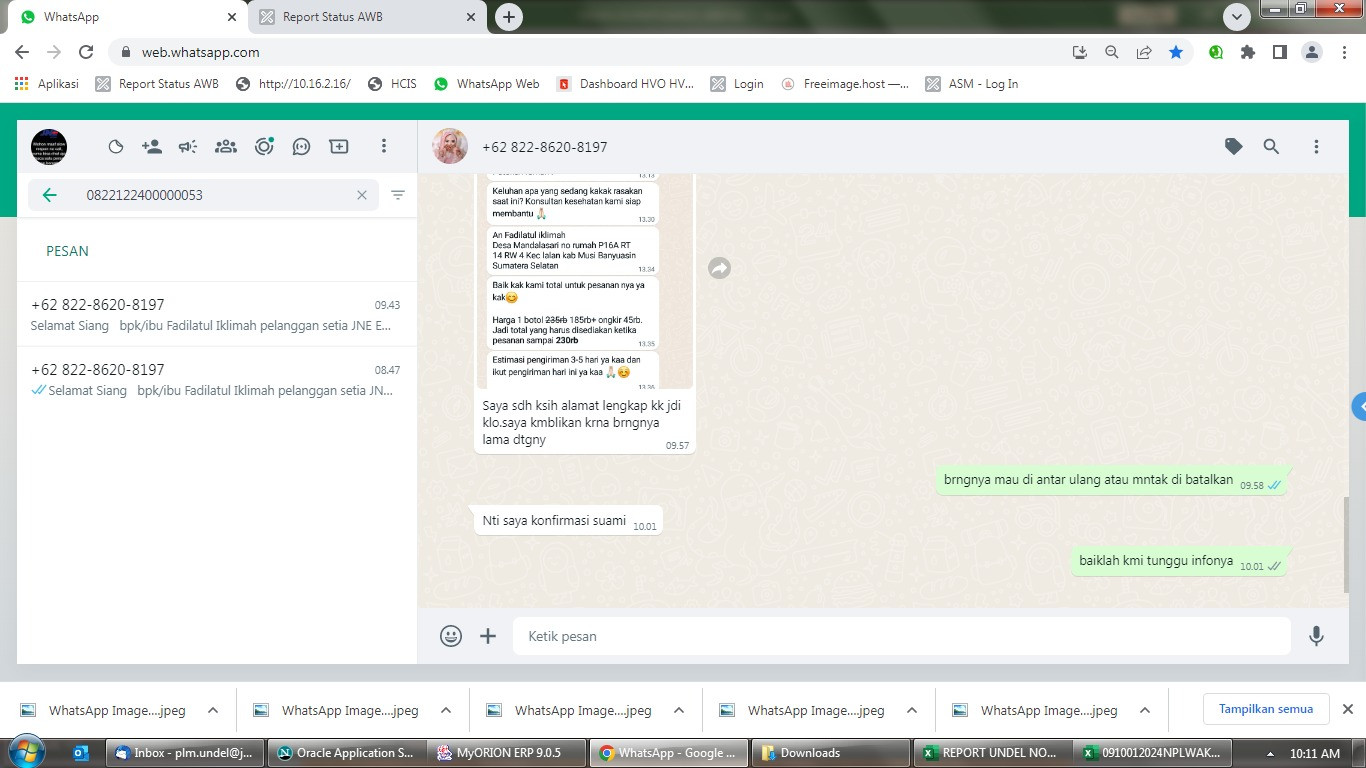Open contact avatar in chat header
Image resolution: width=1366 pixels, height=768 pixels.
coord(450,146)
